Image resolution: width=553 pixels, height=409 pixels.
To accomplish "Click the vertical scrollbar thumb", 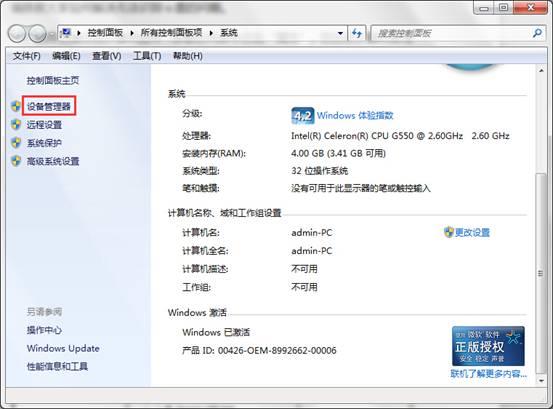I will point(541,273).
